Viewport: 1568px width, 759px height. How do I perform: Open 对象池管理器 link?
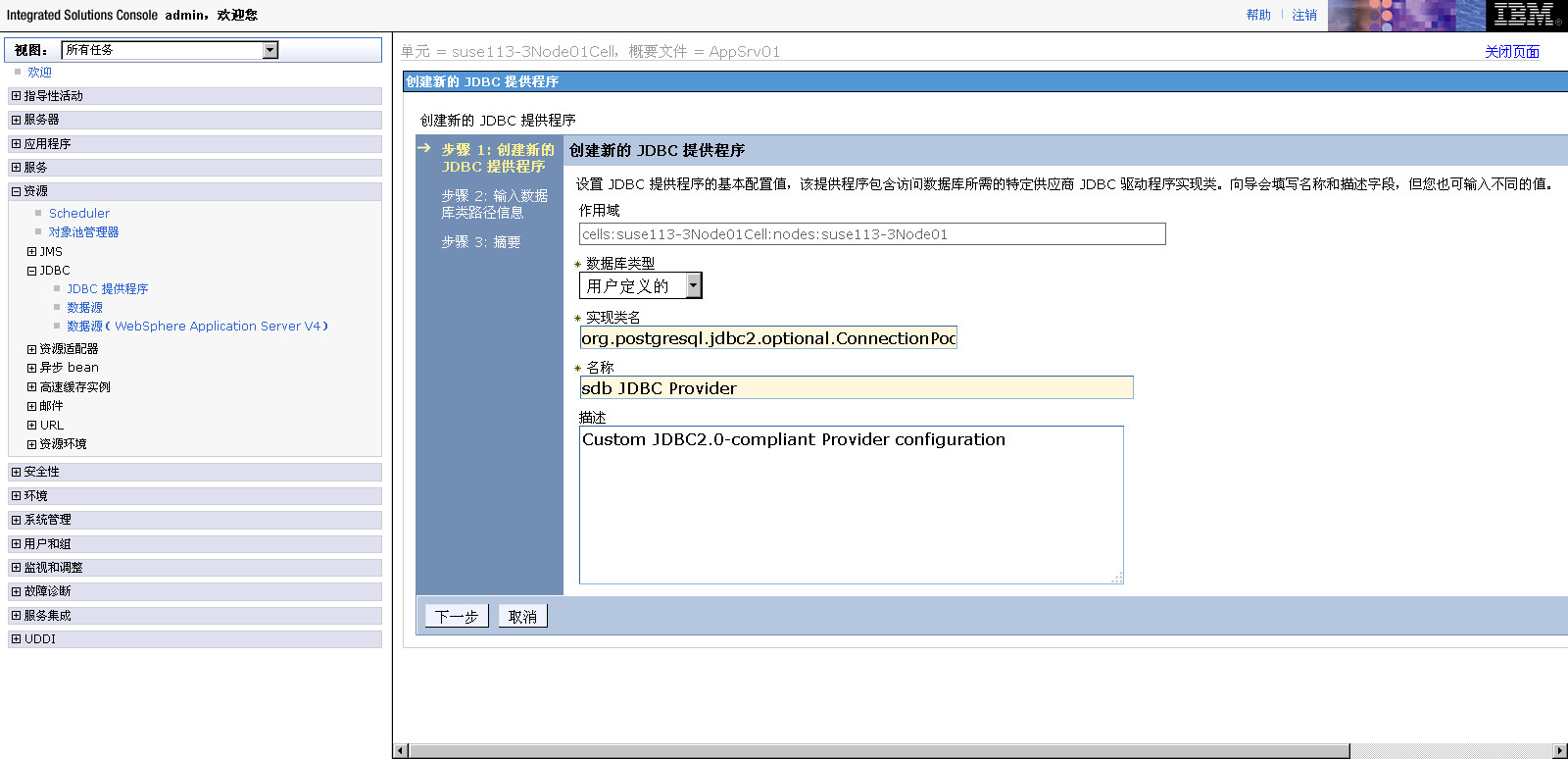(x=83, y=232)
